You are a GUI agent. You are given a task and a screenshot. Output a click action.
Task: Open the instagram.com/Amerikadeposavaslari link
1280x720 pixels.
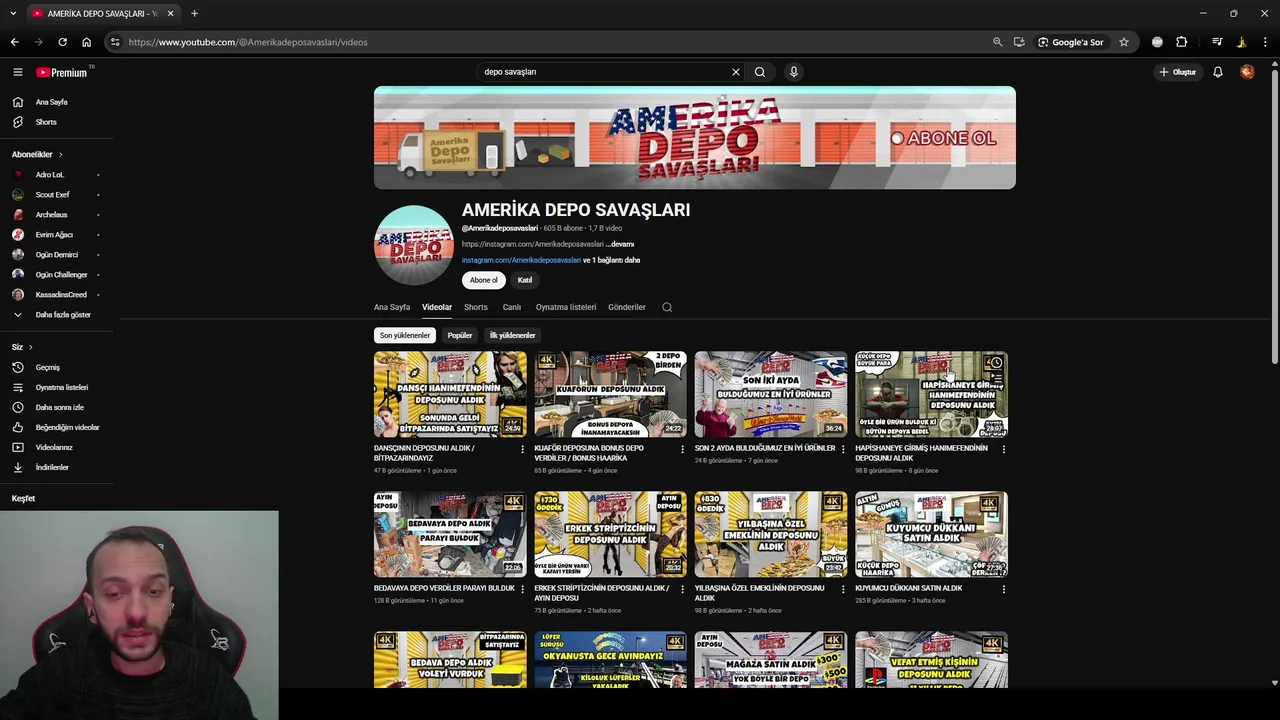point(521,260)
